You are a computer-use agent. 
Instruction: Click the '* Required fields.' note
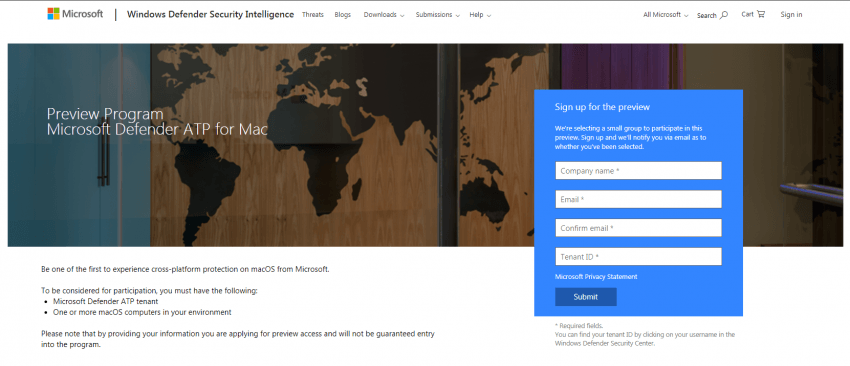(579, 326)
